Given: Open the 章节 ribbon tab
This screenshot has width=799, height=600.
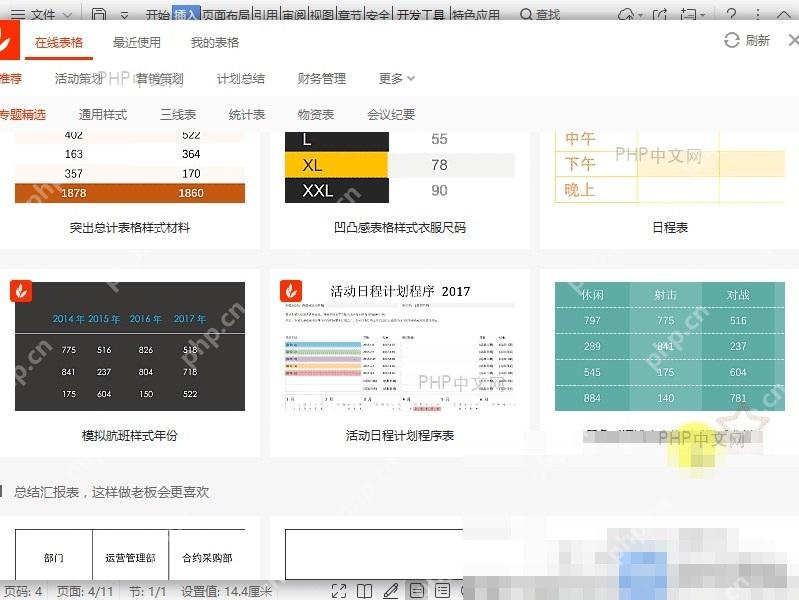Looking at the screenshot, I should pyautogui.click(x=350, y=15).
